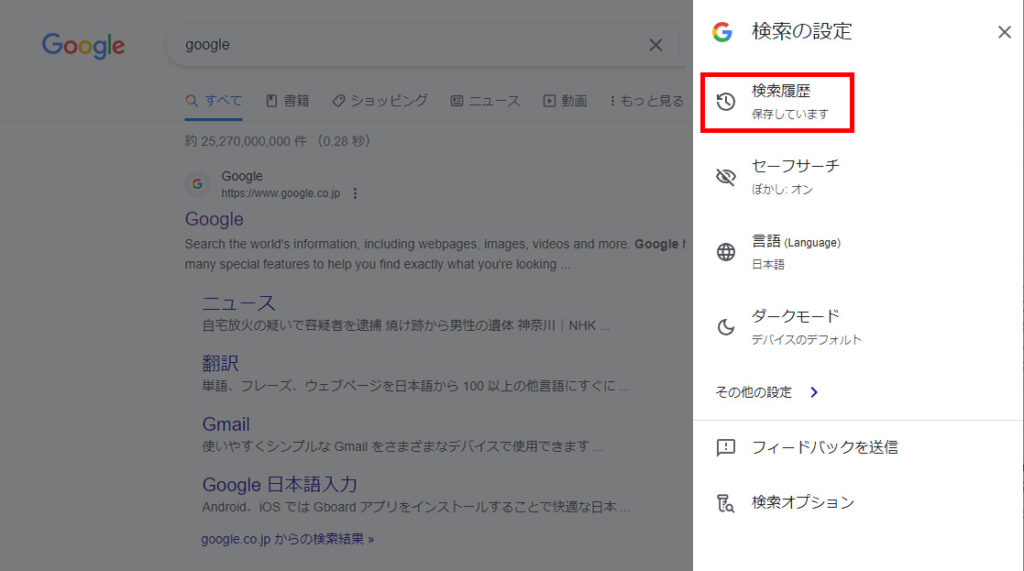Open the Google result title link
The width and height of the screenshot is (1024, 571).
tap(214, 219)
